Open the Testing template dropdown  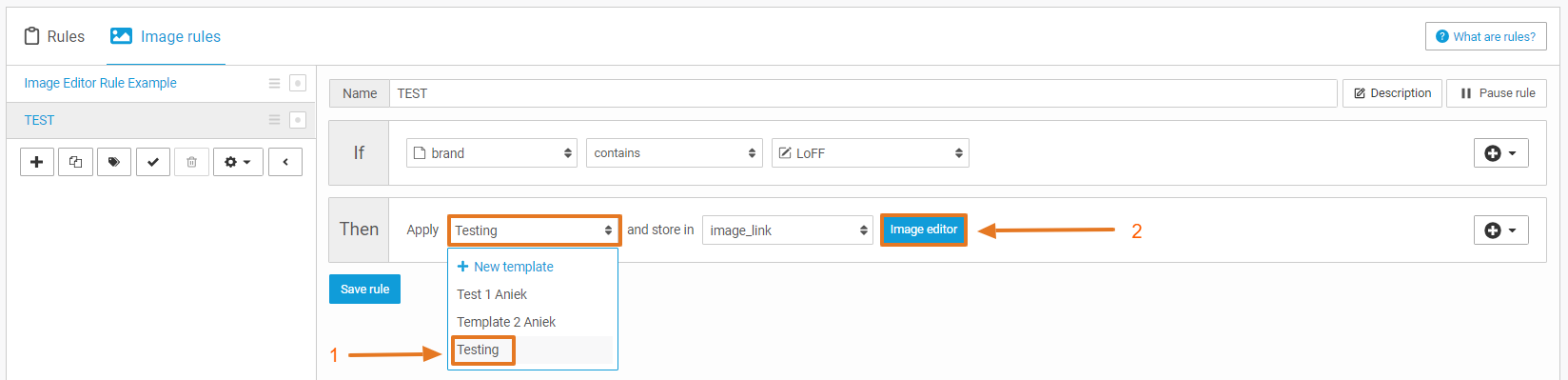[535, 230]
